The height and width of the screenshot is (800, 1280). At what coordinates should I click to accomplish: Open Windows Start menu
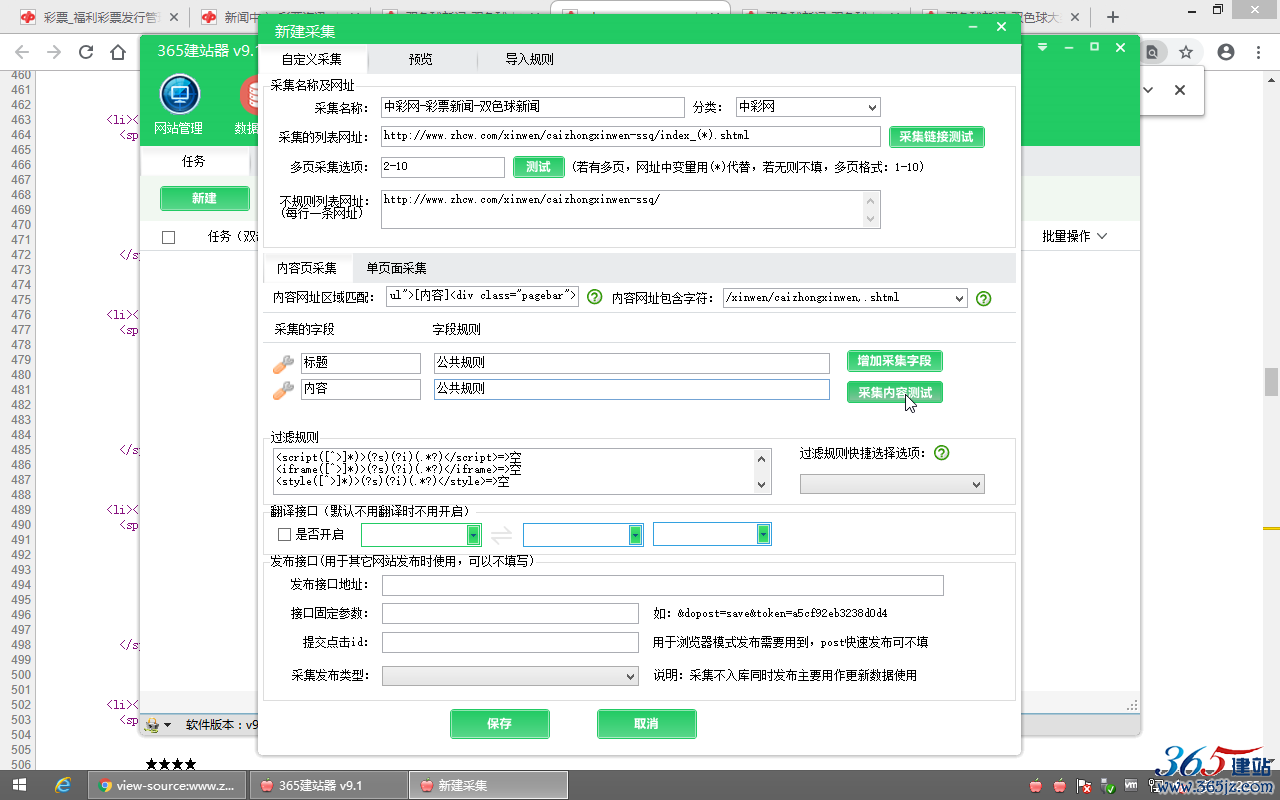[x=18, y=785]
